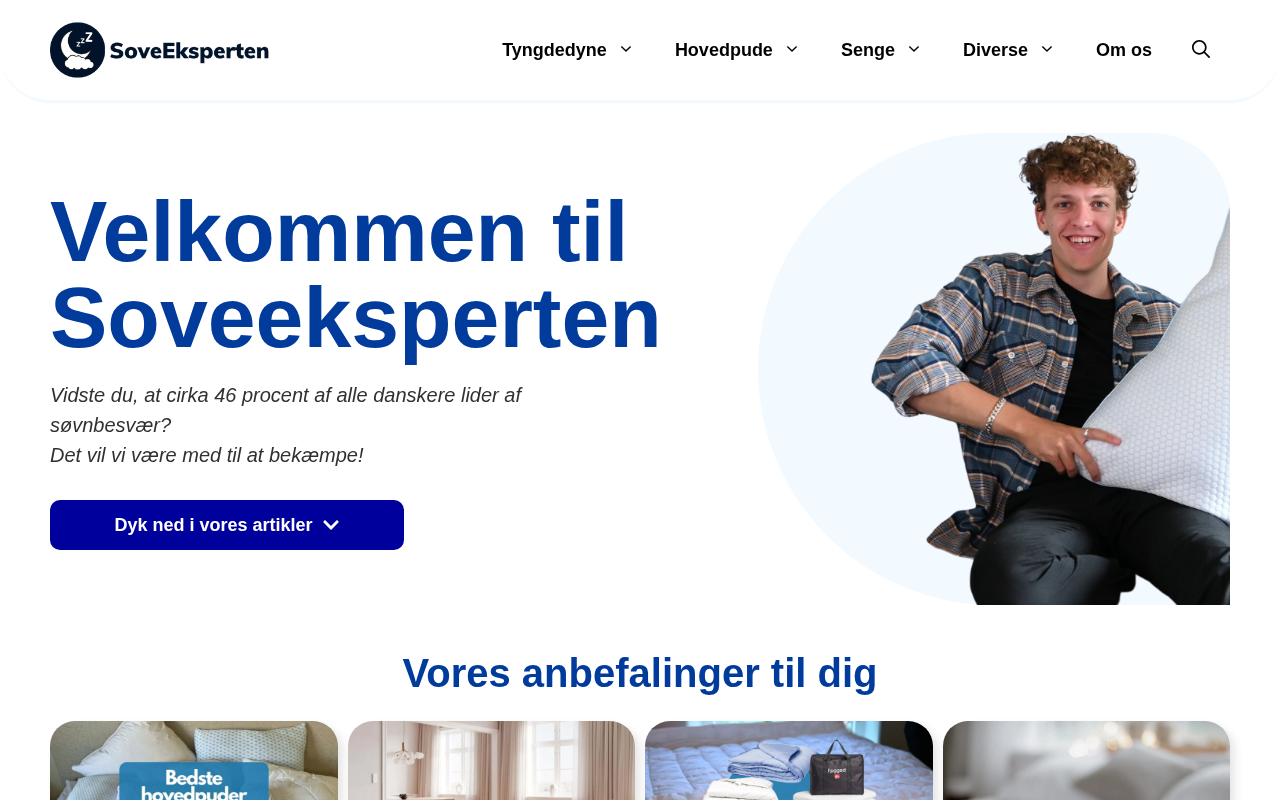Expand the Hovedpude submenu chevron
This screenshot has height=800, width=1280.
pos(792,50)
